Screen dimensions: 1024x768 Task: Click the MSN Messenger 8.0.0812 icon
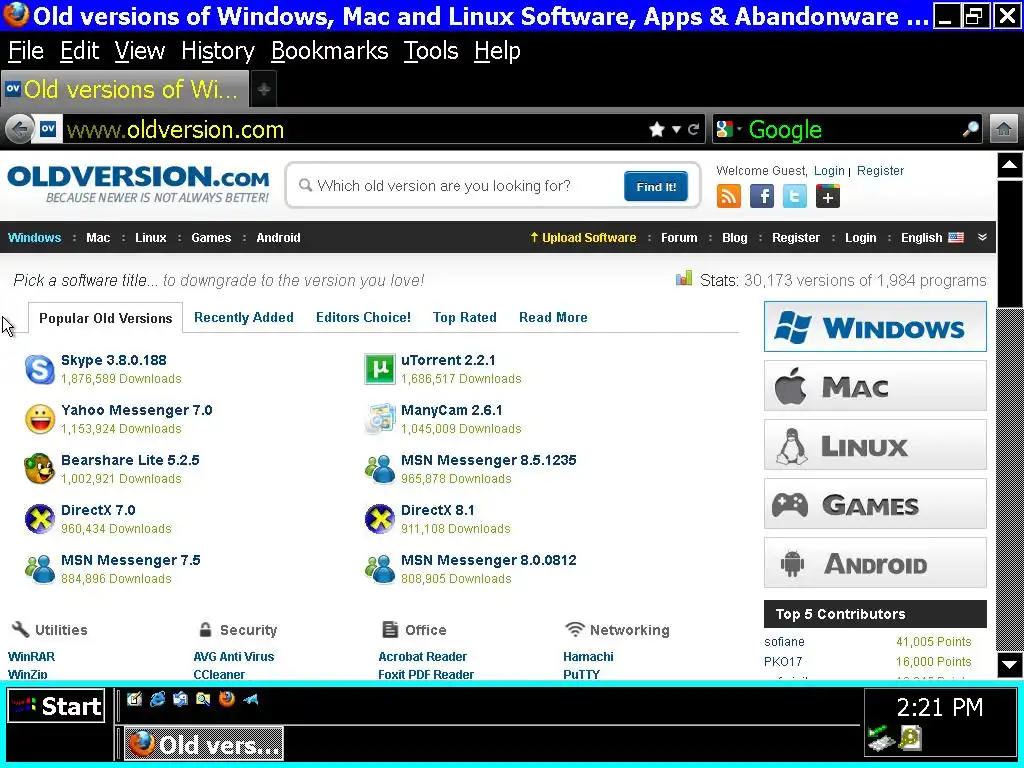click(379, 569)
